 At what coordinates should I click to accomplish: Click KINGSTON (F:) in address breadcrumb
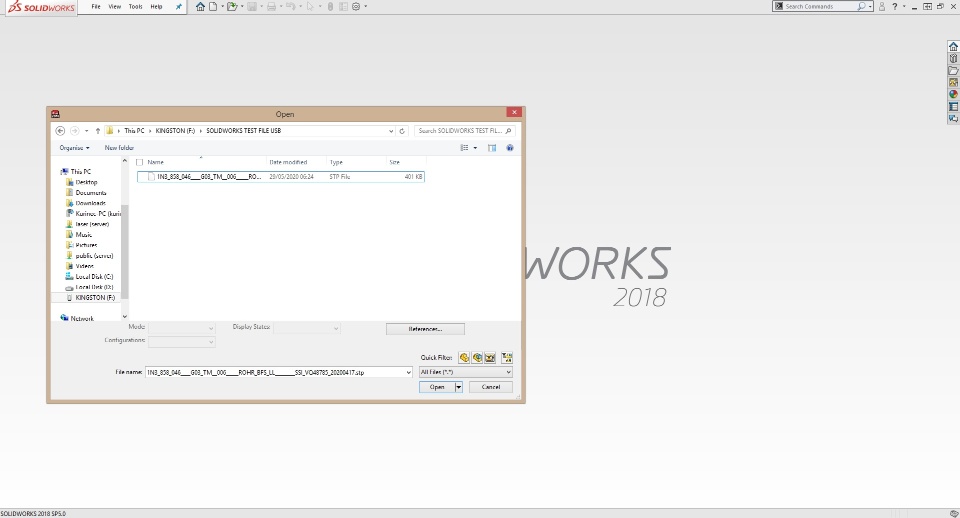tap(175, 131)
